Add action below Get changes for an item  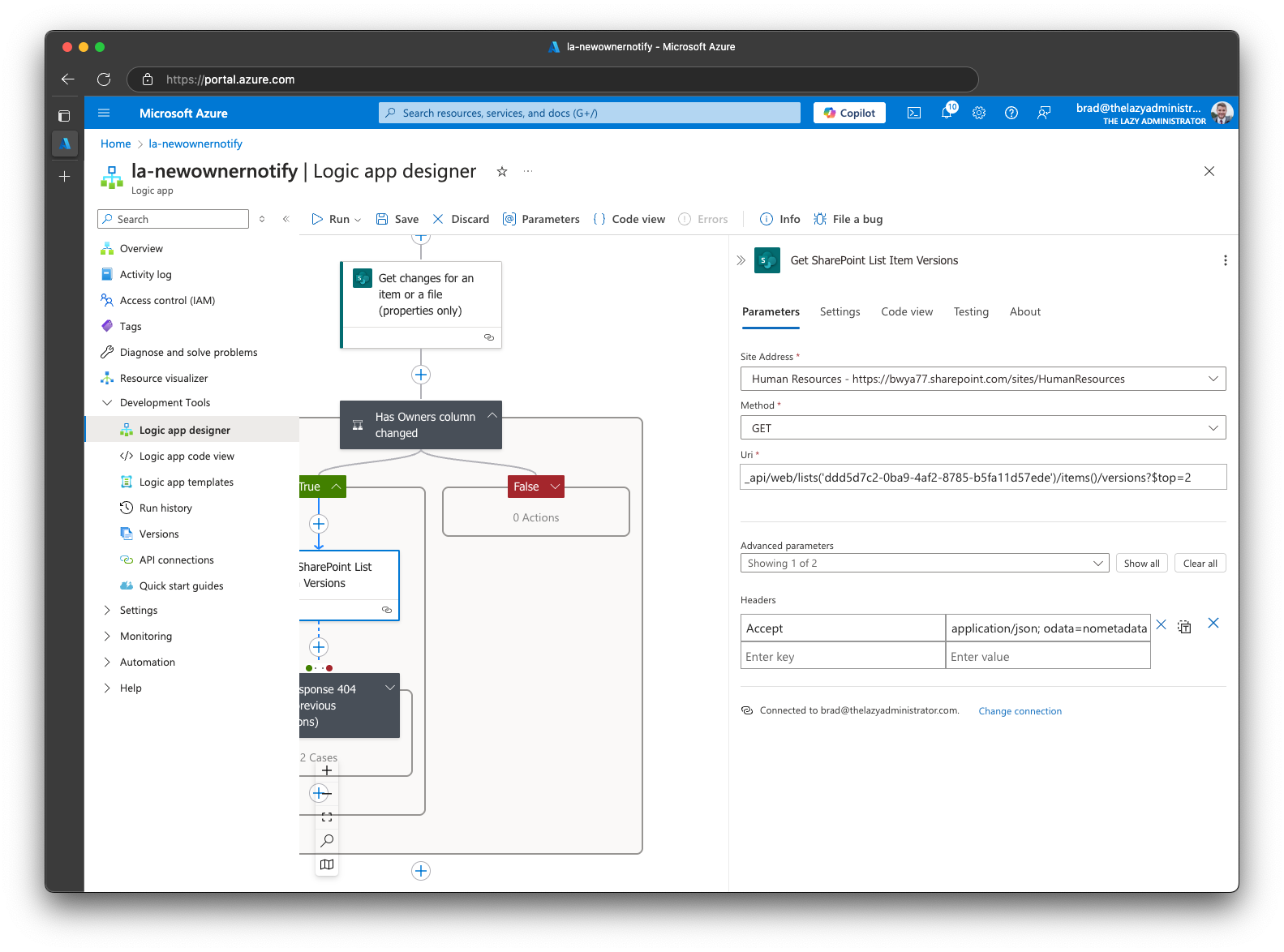(x=421, y=375)
